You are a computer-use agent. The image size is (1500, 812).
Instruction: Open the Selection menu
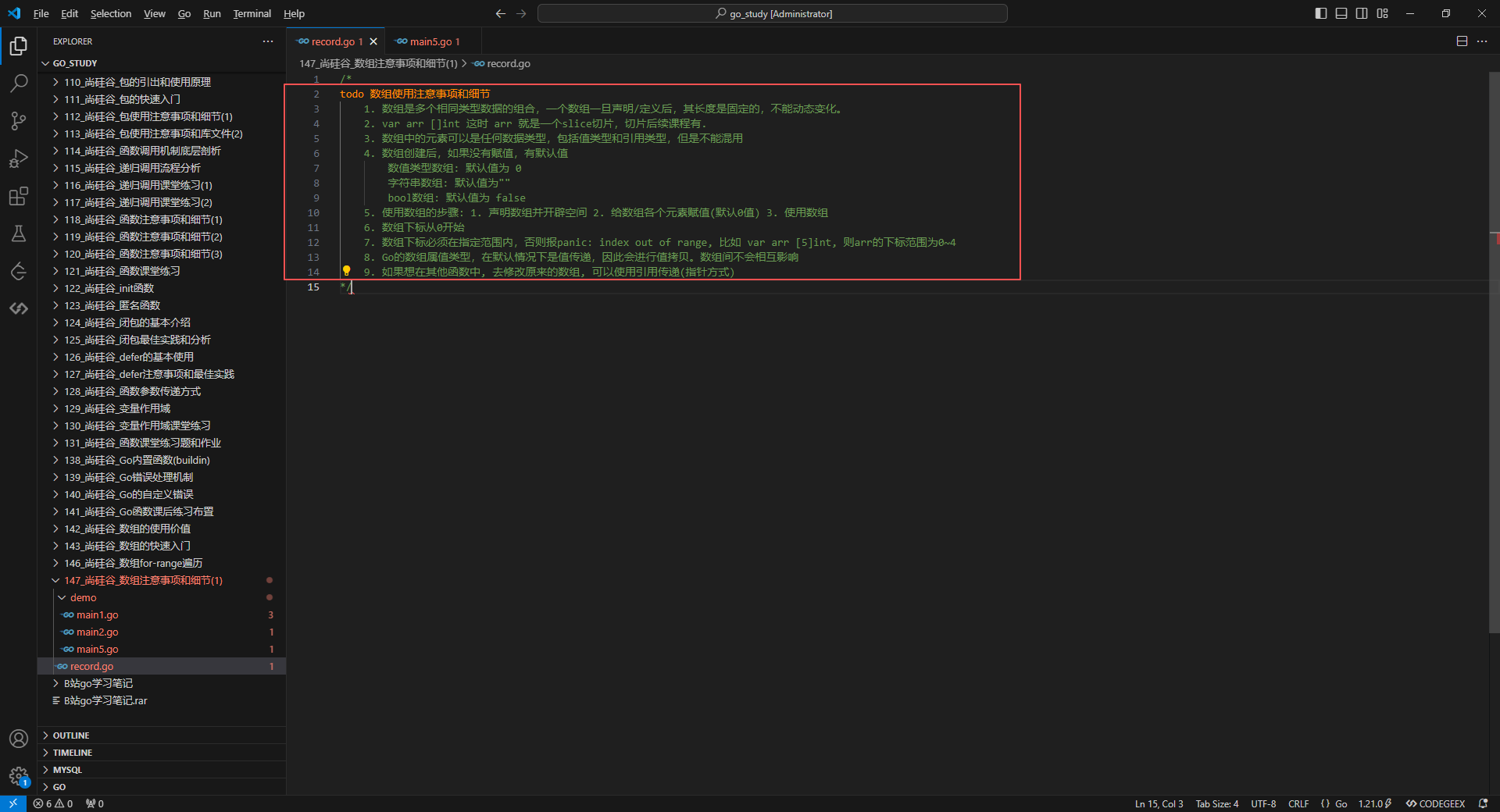(111, 13)
